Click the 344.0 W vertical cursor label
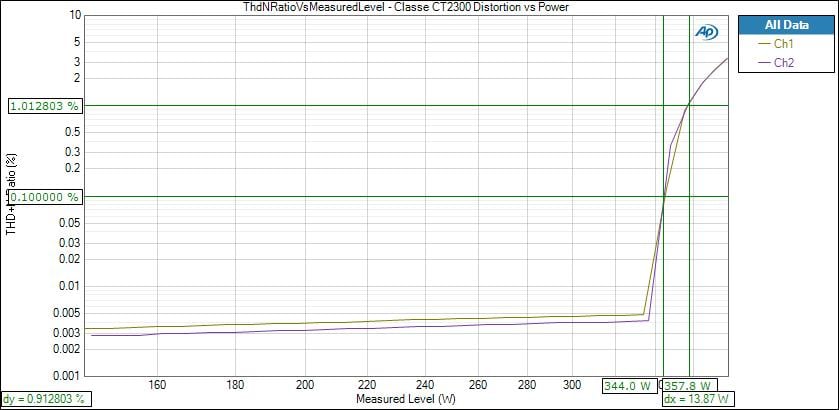Screen dimensions: 839x410 (x=628, y=385)
